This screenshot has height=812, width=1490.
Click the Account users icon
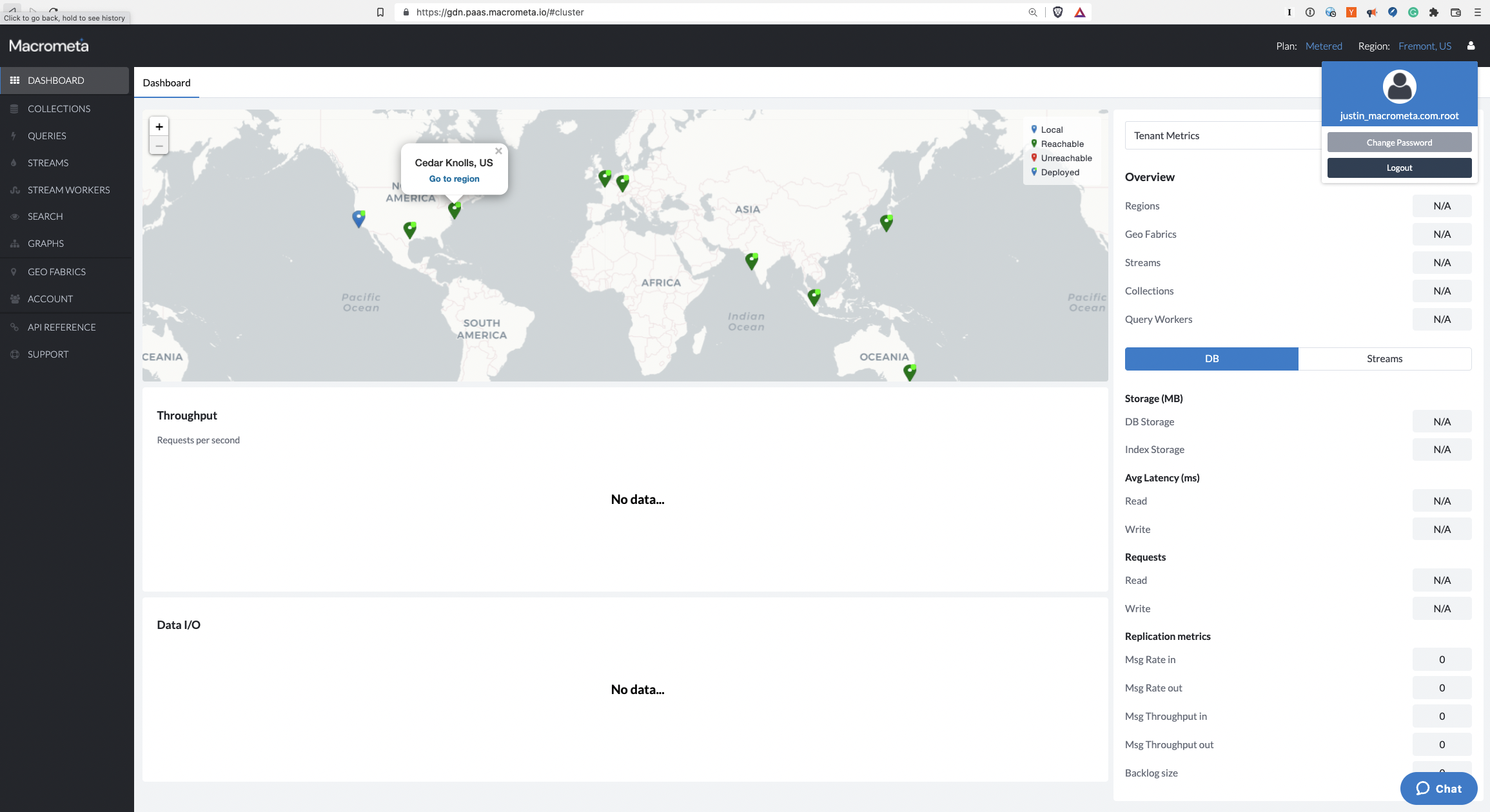(14, 299)
